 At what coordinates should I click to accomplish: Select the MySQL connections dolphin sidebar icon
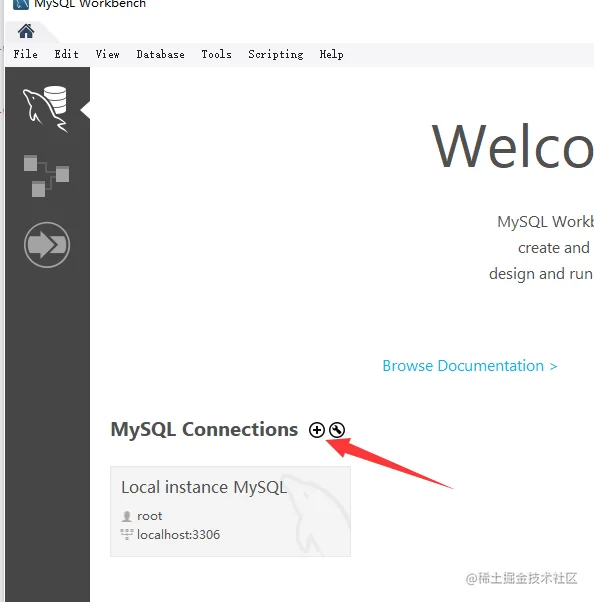(45, 109)
